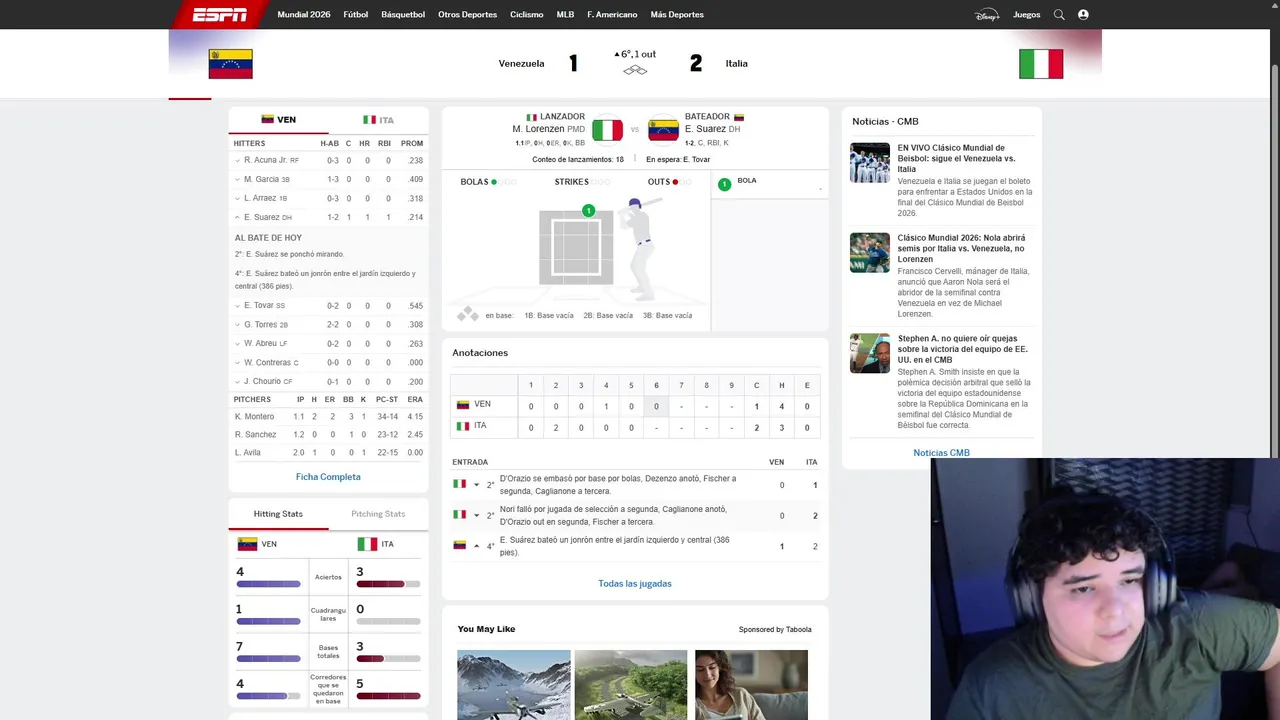Open the Más Deportes menu

click(x=677, y=15)
